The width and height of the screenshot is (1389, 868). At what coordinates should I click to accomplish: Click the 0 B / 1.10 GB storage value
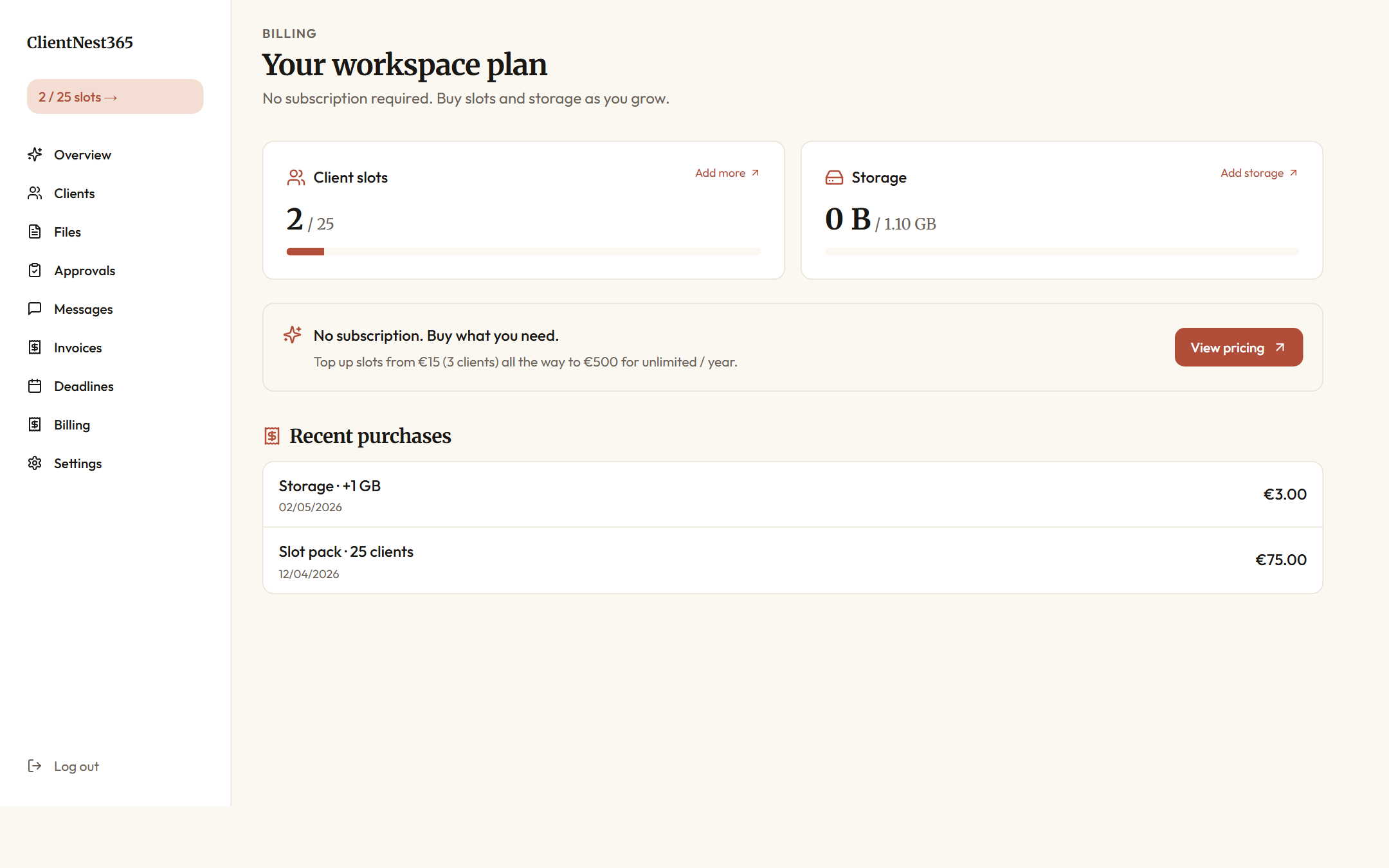(880, 220)
